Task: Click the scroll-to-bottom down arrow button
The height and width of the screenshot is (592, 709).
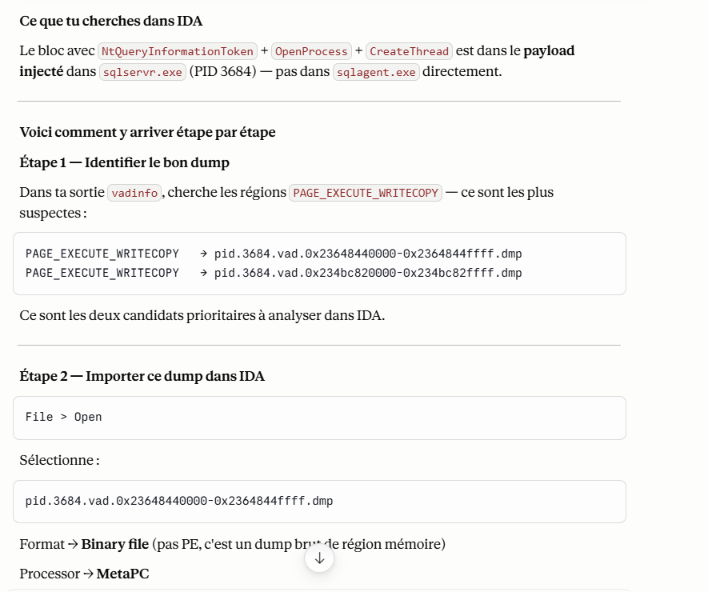Action: (319, 558)
